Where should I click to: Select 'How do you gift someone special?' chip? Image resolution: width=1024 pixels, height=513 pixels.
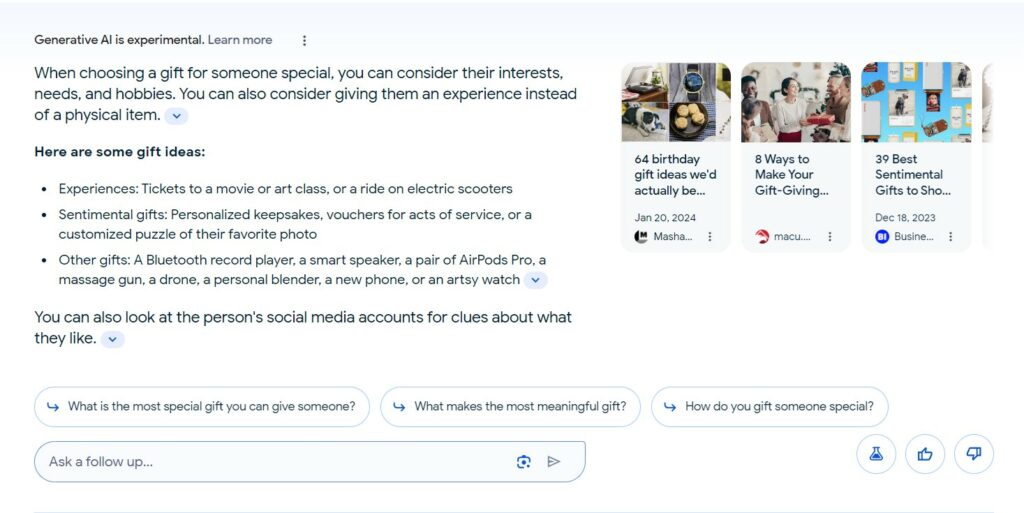click(769, 407)
